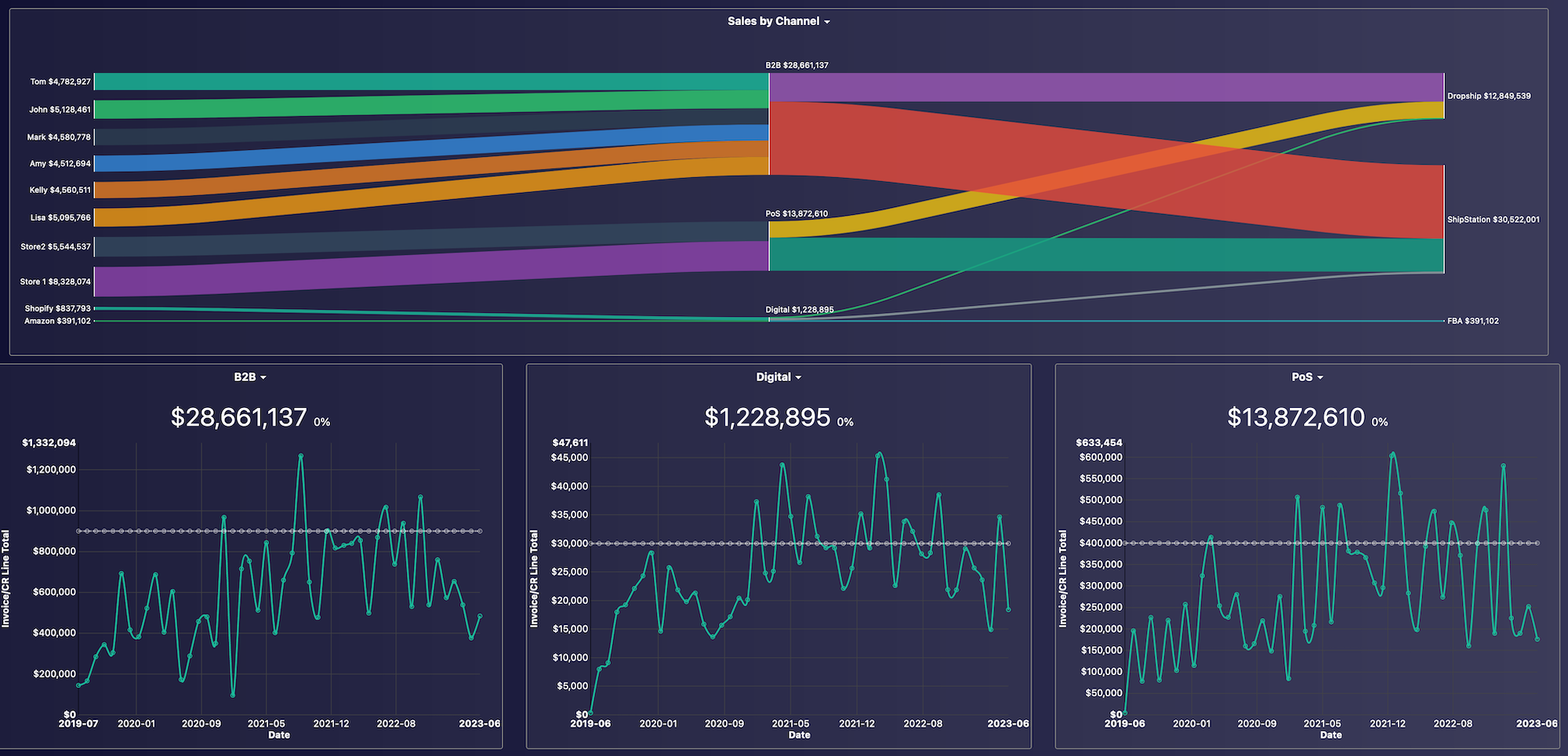The image size is (1568, 756).
Task: Click the John $5,128,461 node label
Action: [60, 110]
